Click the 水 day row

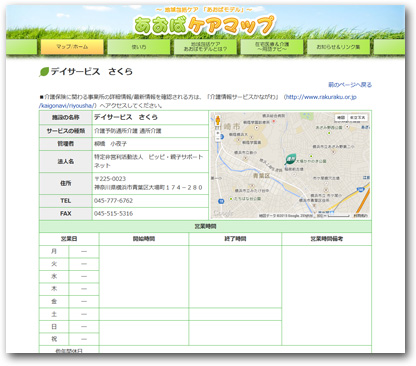(69, 276)
